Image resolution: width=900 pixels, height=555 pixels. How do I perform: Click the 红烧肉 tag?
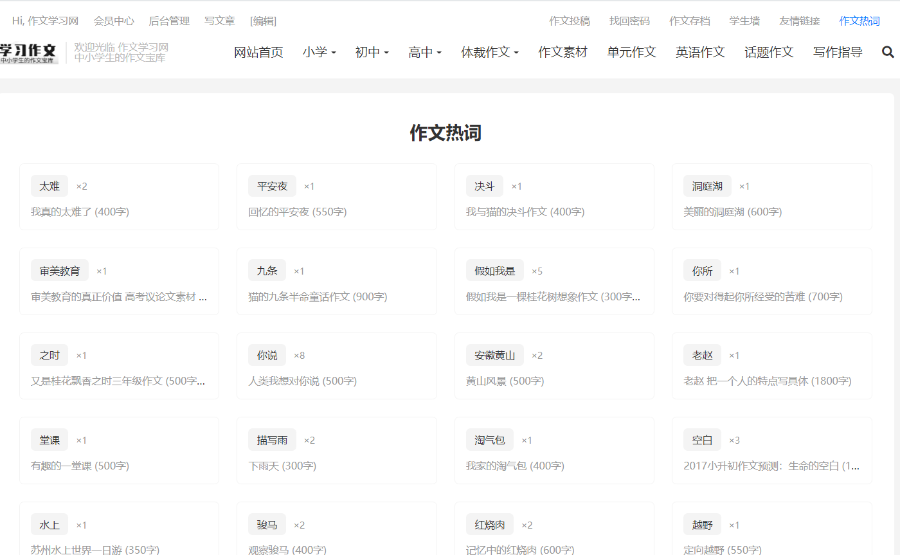click(x=490, y=525)
